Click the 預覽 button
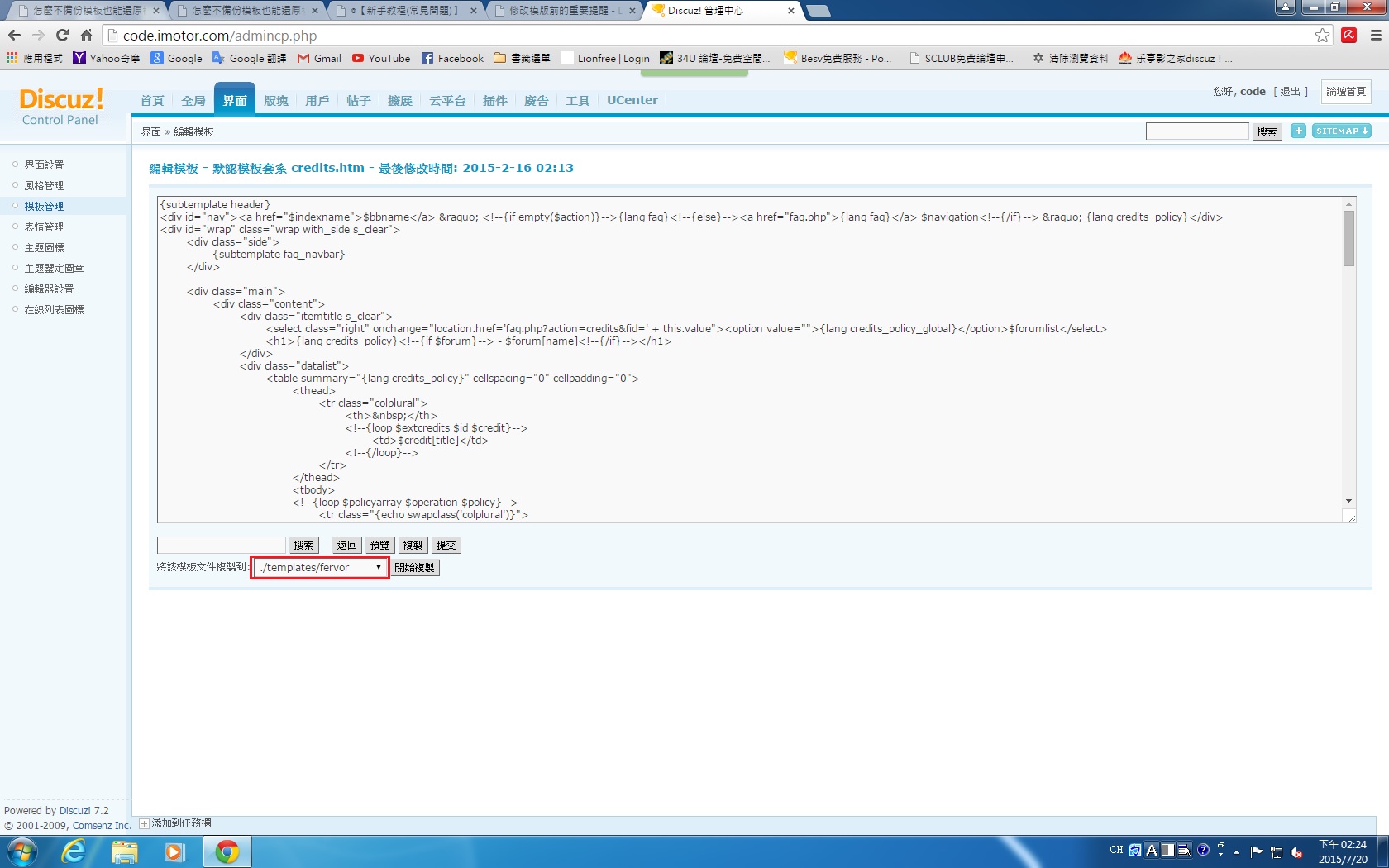Viewport: 1389px width, 868px height. click(379, 545)
